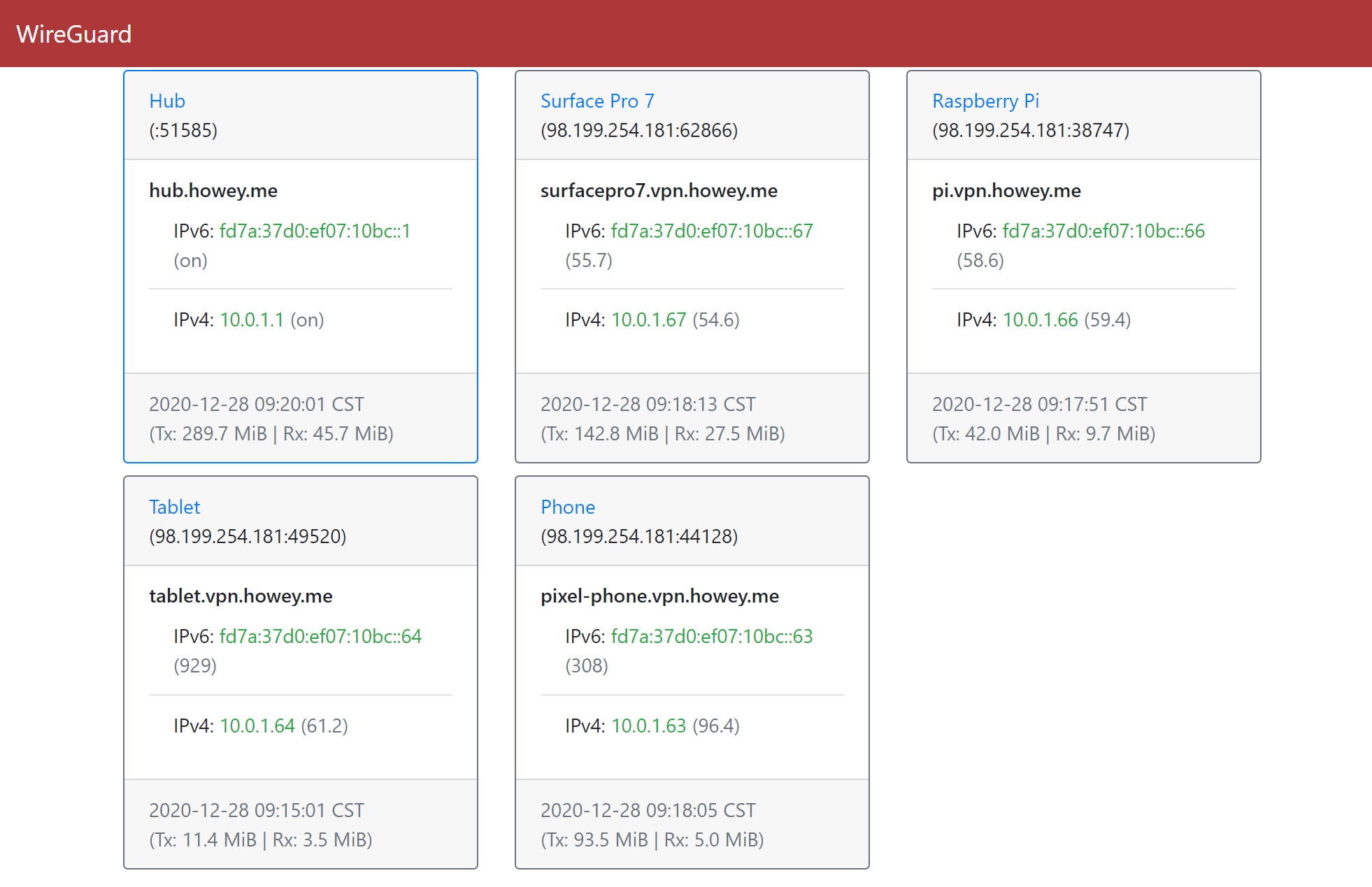Viewport: 1372px width, 887px height.
Task: Open the Phone peer link
Action: tap(567, 507)
